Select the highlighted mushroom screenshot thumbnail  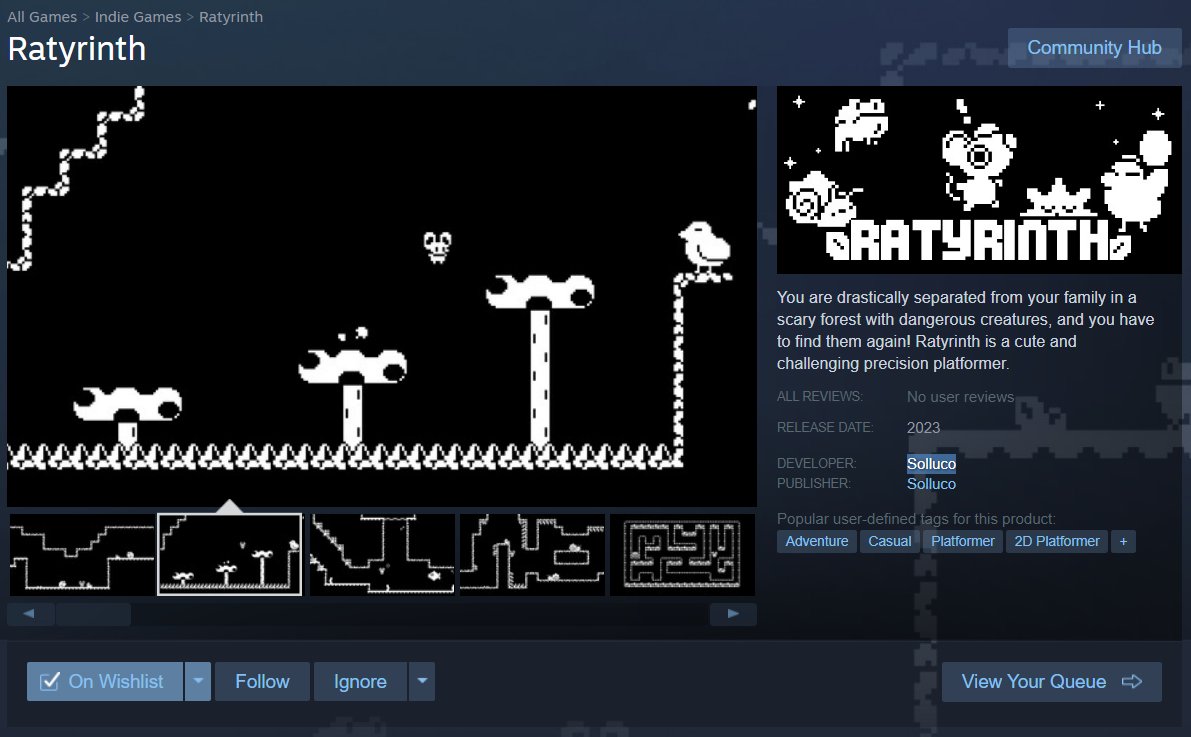(229, 555)
